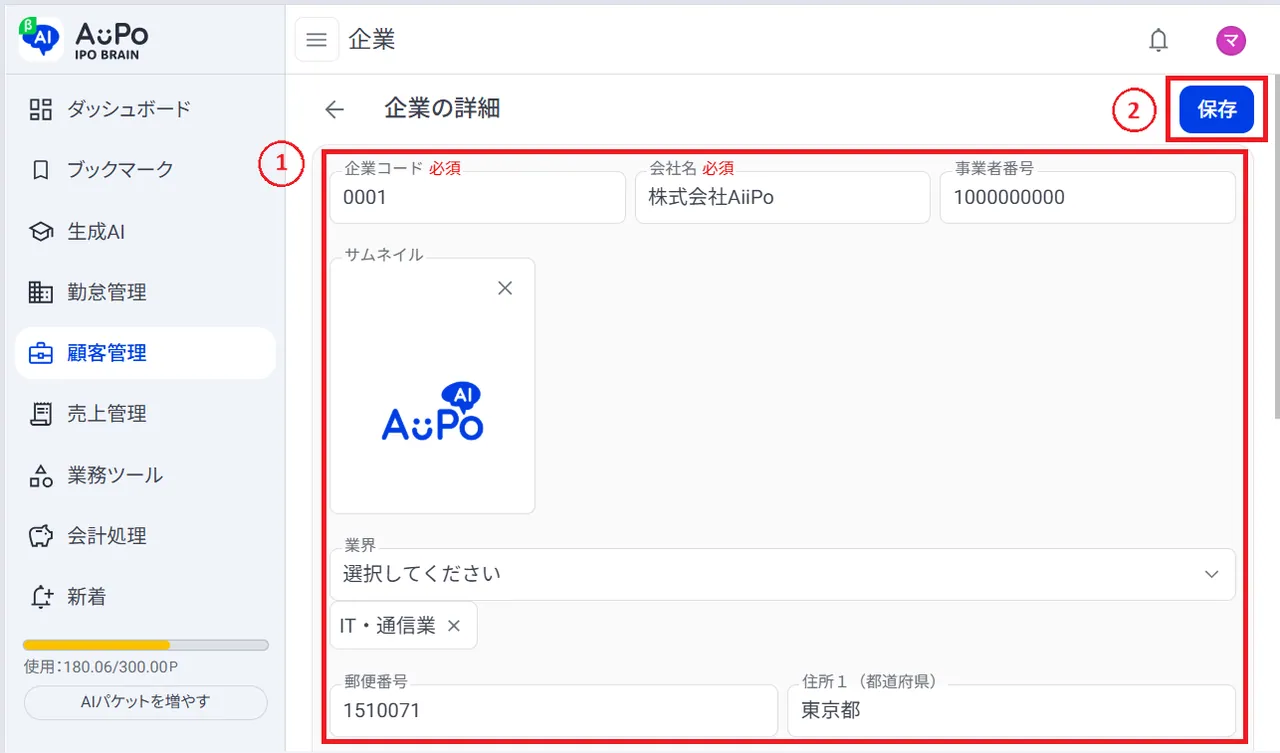This screenshot has width=1280, height=753.
Task: Expand the 業界 dropdown
Action: (x=783, y=574)
